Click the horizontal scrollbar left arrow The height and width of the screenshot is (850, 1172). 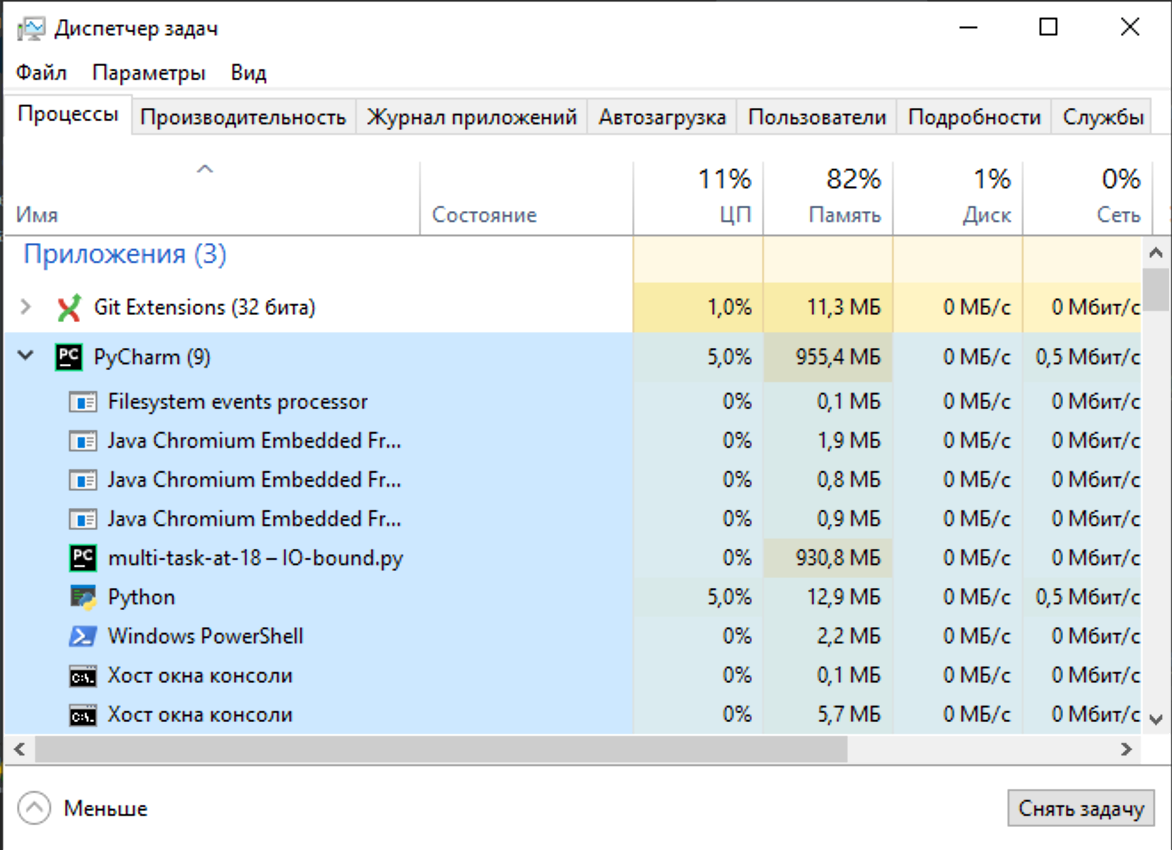(x=19, y=749)
